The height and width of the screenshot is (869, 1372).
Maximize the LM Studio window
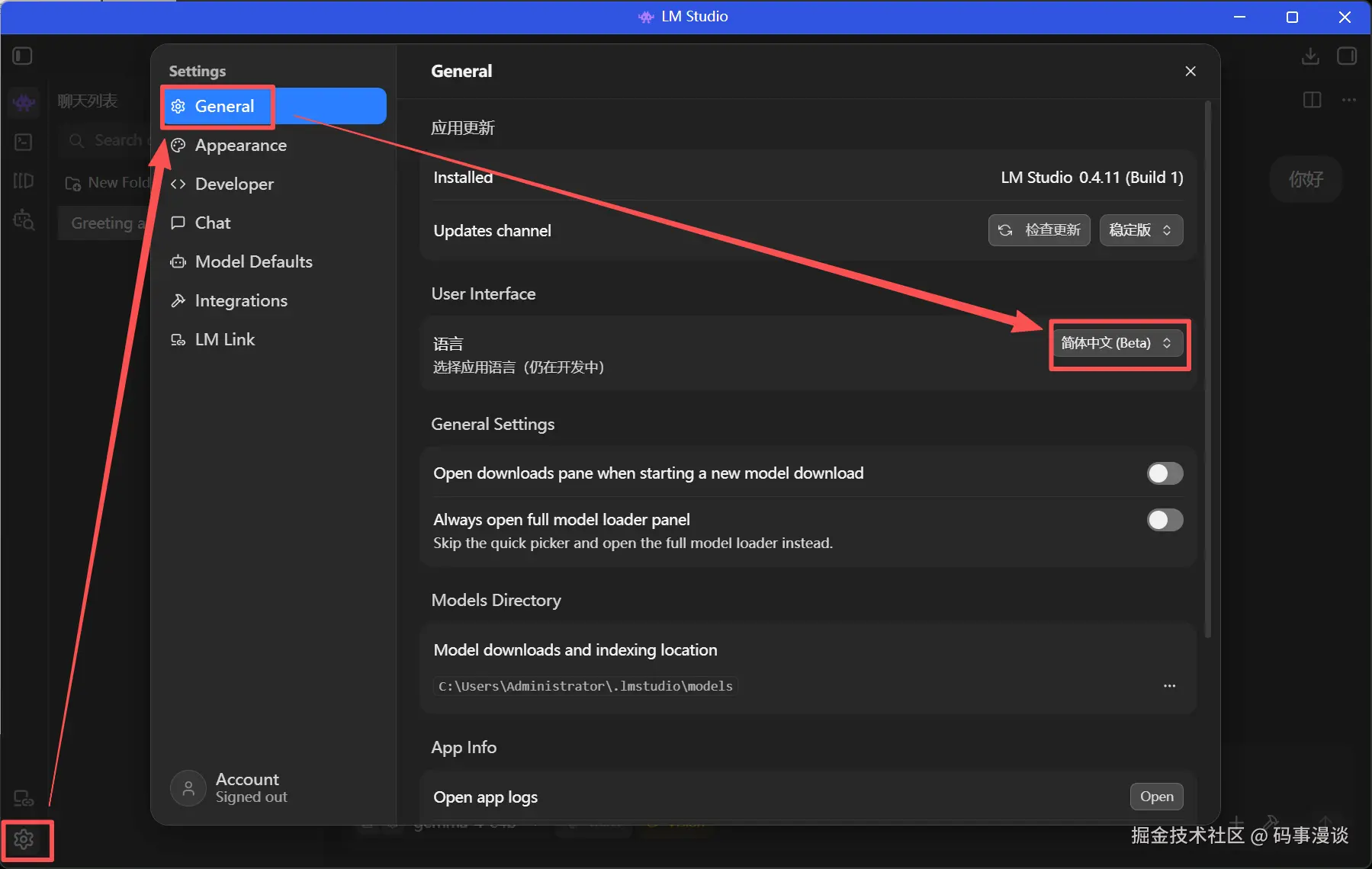(x=1292, y=17)
